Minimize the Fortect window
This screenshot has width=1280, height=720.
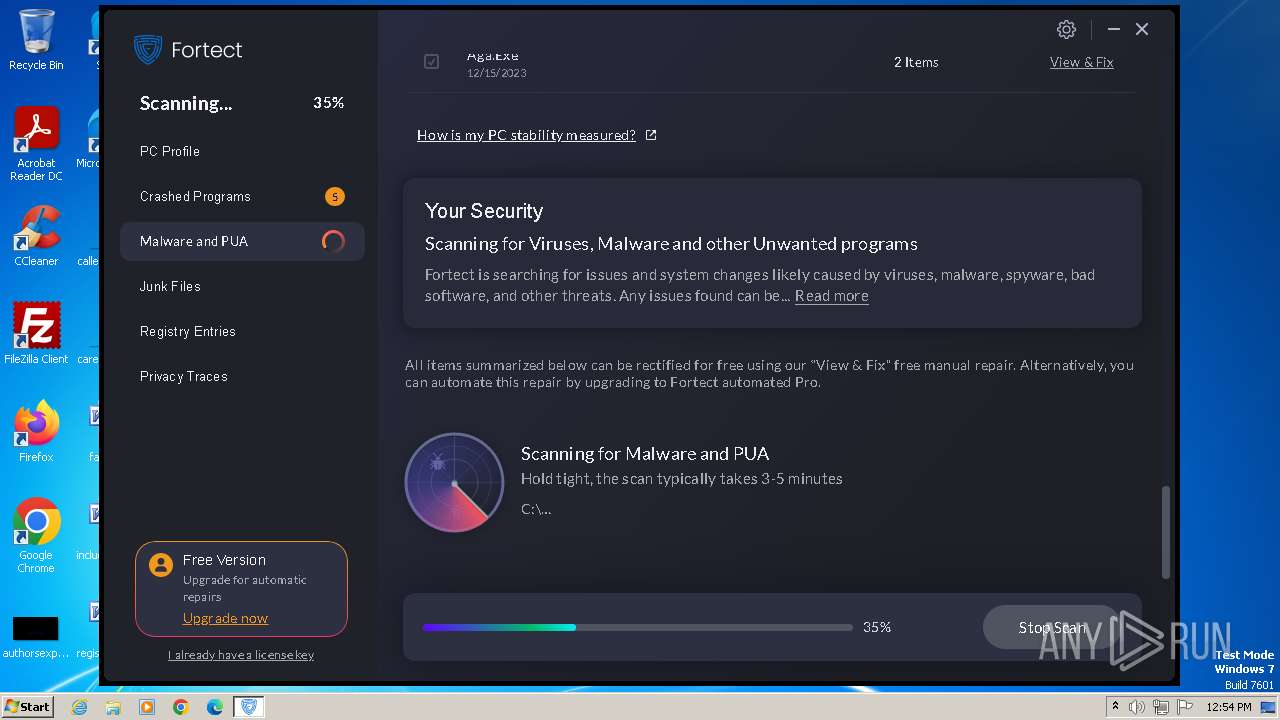pos(1113,30)
